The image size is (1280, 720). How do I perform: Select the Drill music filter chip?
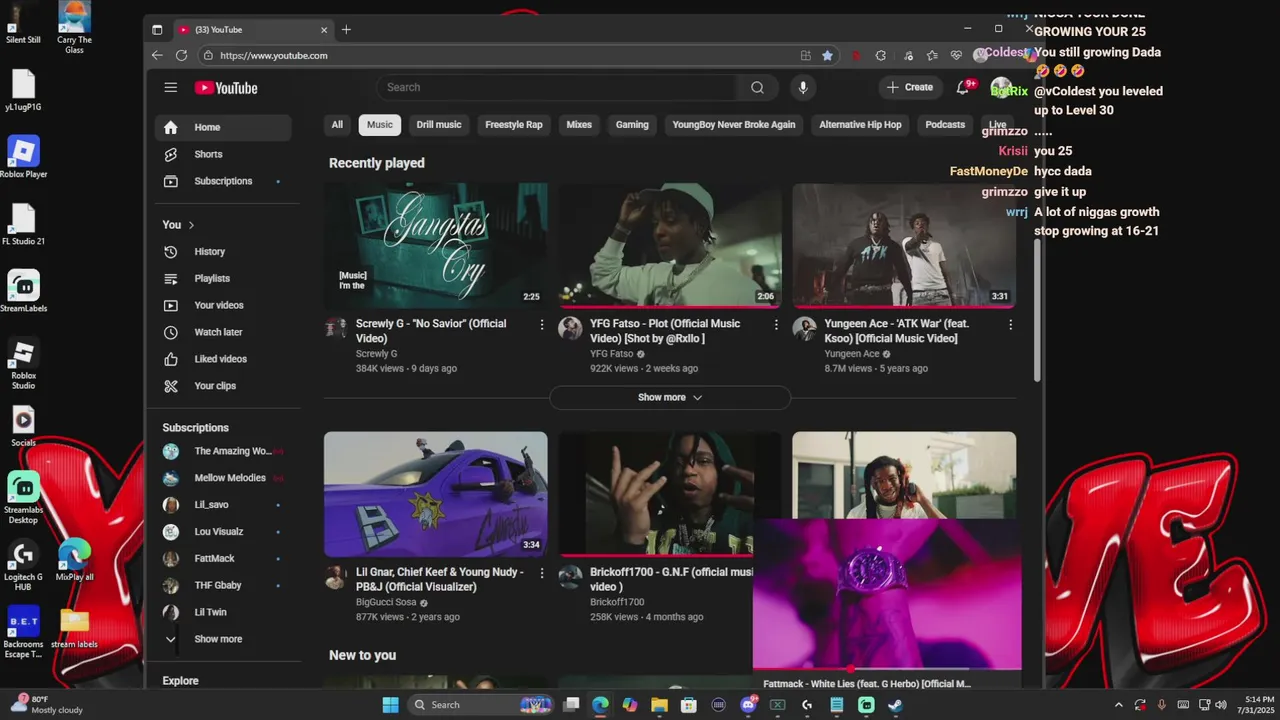pyautogui.click(x=439, y=125)
